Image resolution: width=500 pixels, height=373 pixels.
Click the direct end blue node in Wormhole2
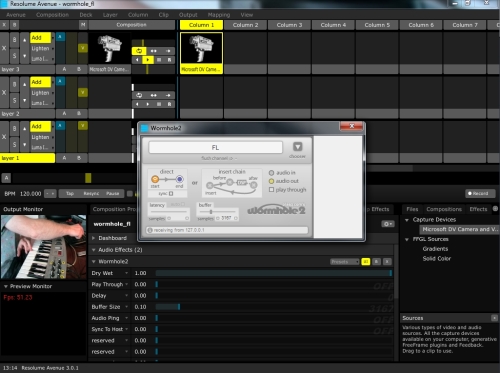coord(179,179)
